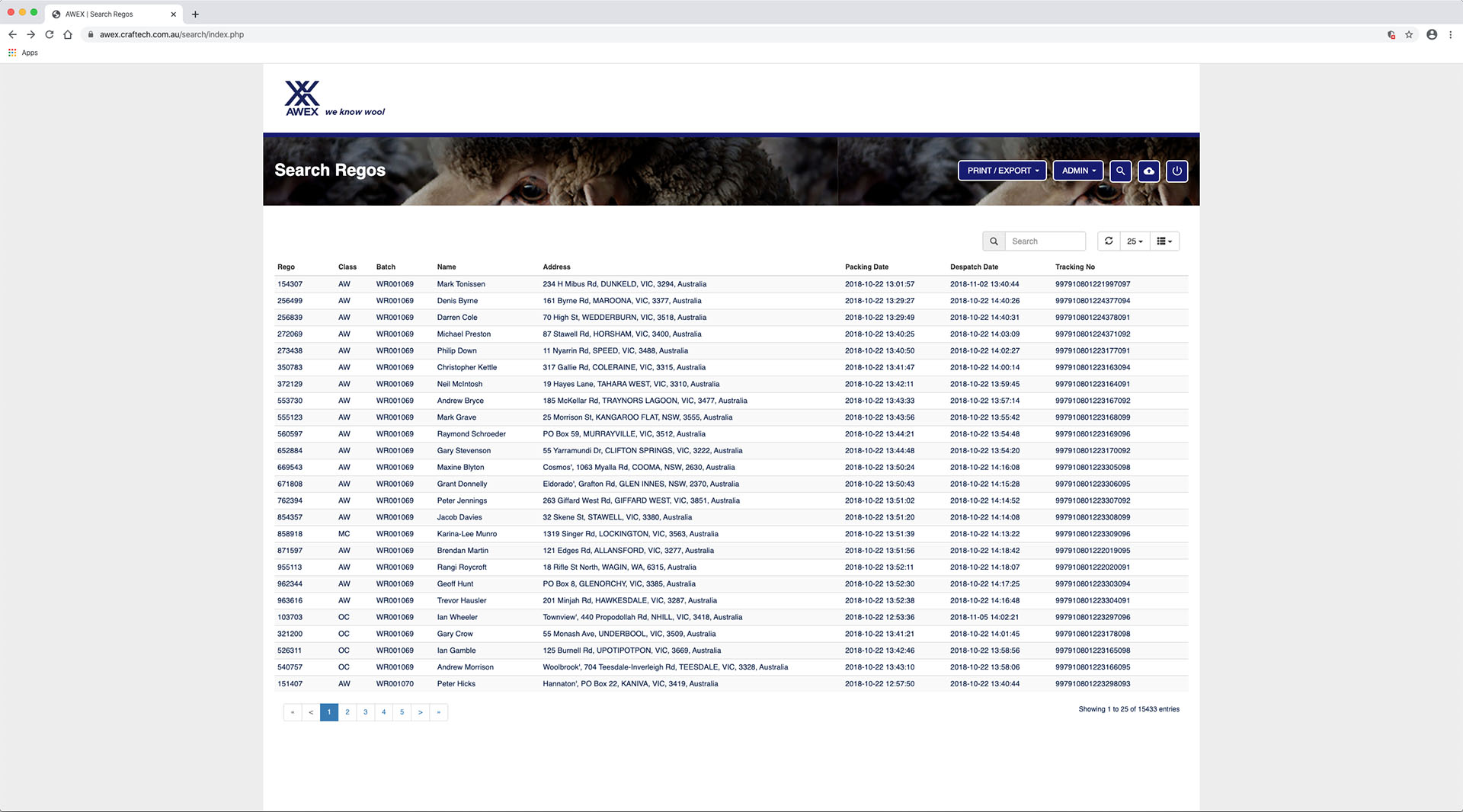The image size is (1463, 812).
Task: Click into the table Search field
Action: (1045, 241)
